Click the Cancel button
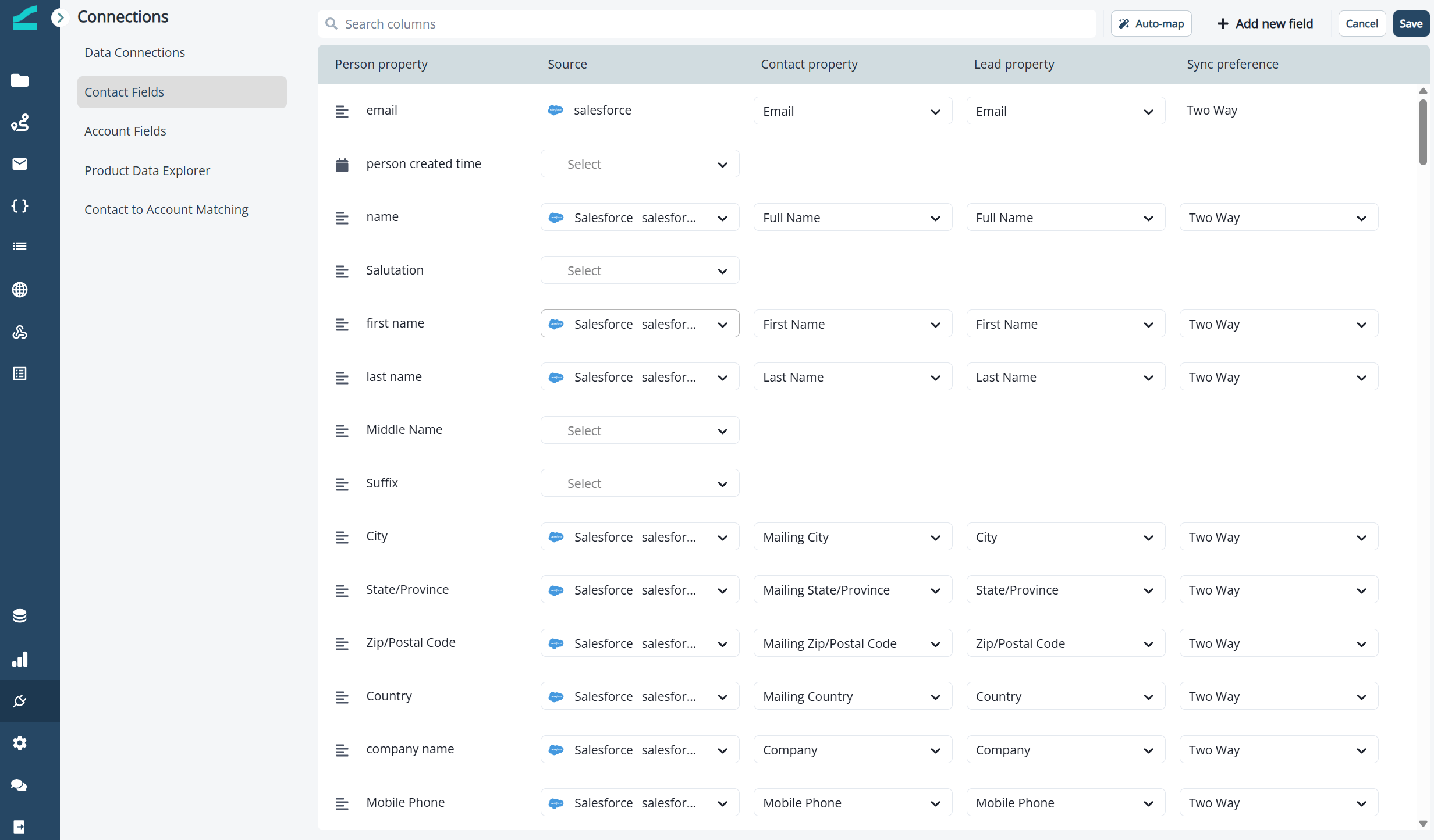1434x840 pixels. coord(1362,24)
